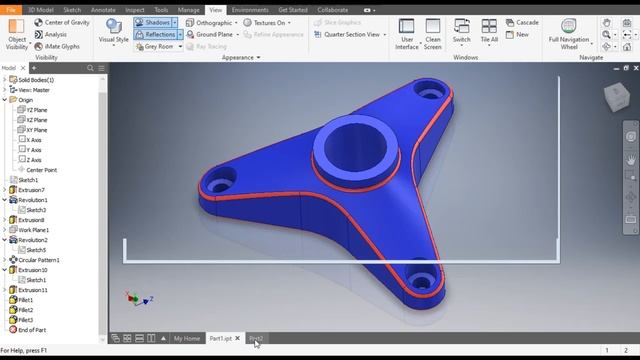This screenshot has width=640, height=360.
Task: Switch to the Tools ribbon tab
Action: [x=161, y=10]
